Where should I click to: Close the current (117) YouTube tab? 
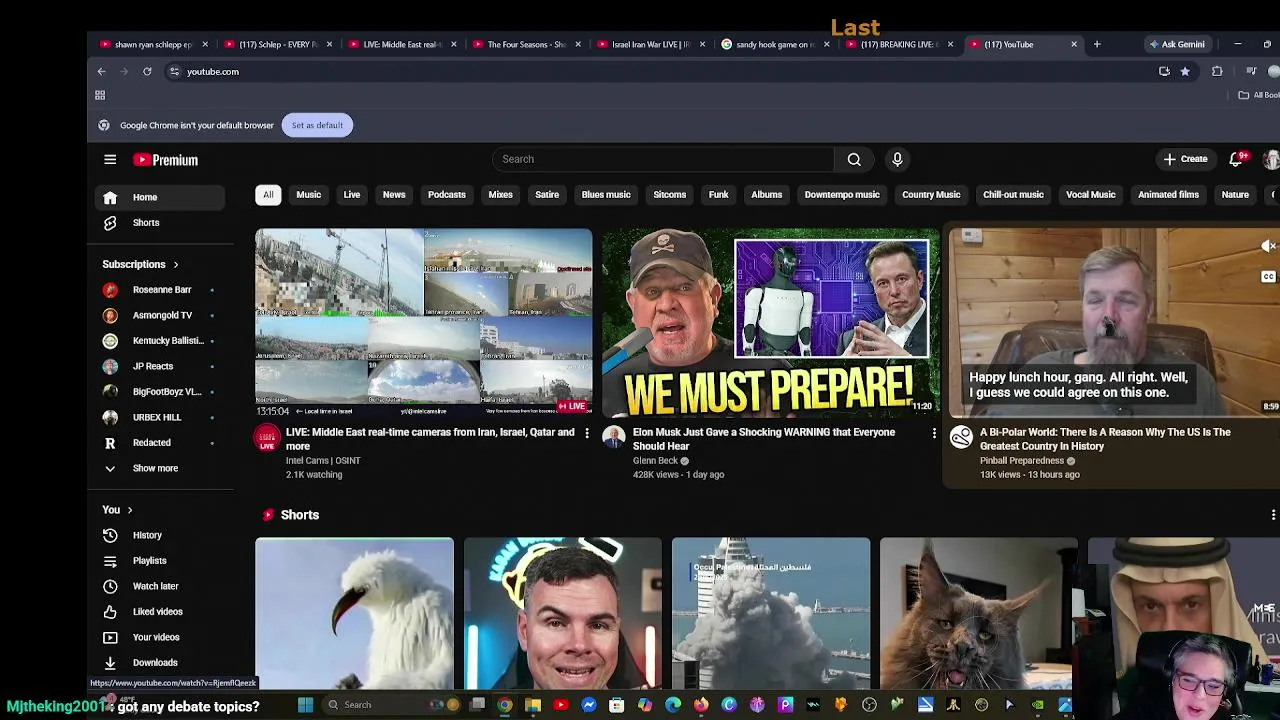[1074, 44]
